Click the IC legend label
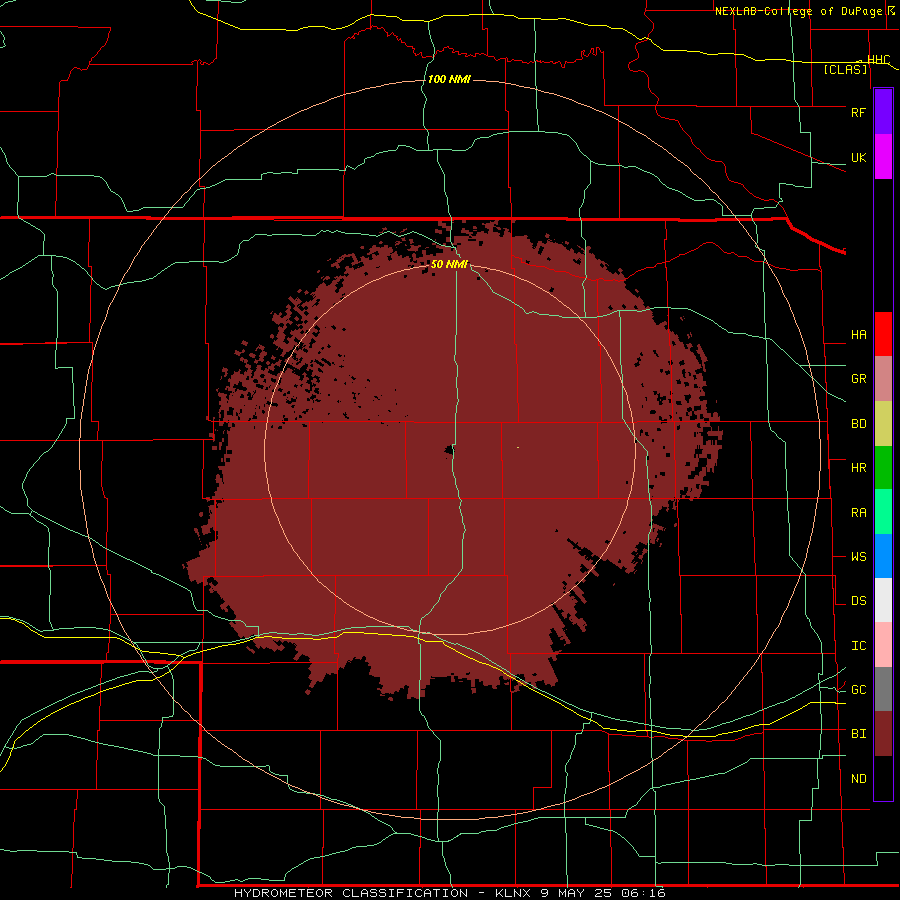Viewport: 900px width, 900px height. pos(858,646)
